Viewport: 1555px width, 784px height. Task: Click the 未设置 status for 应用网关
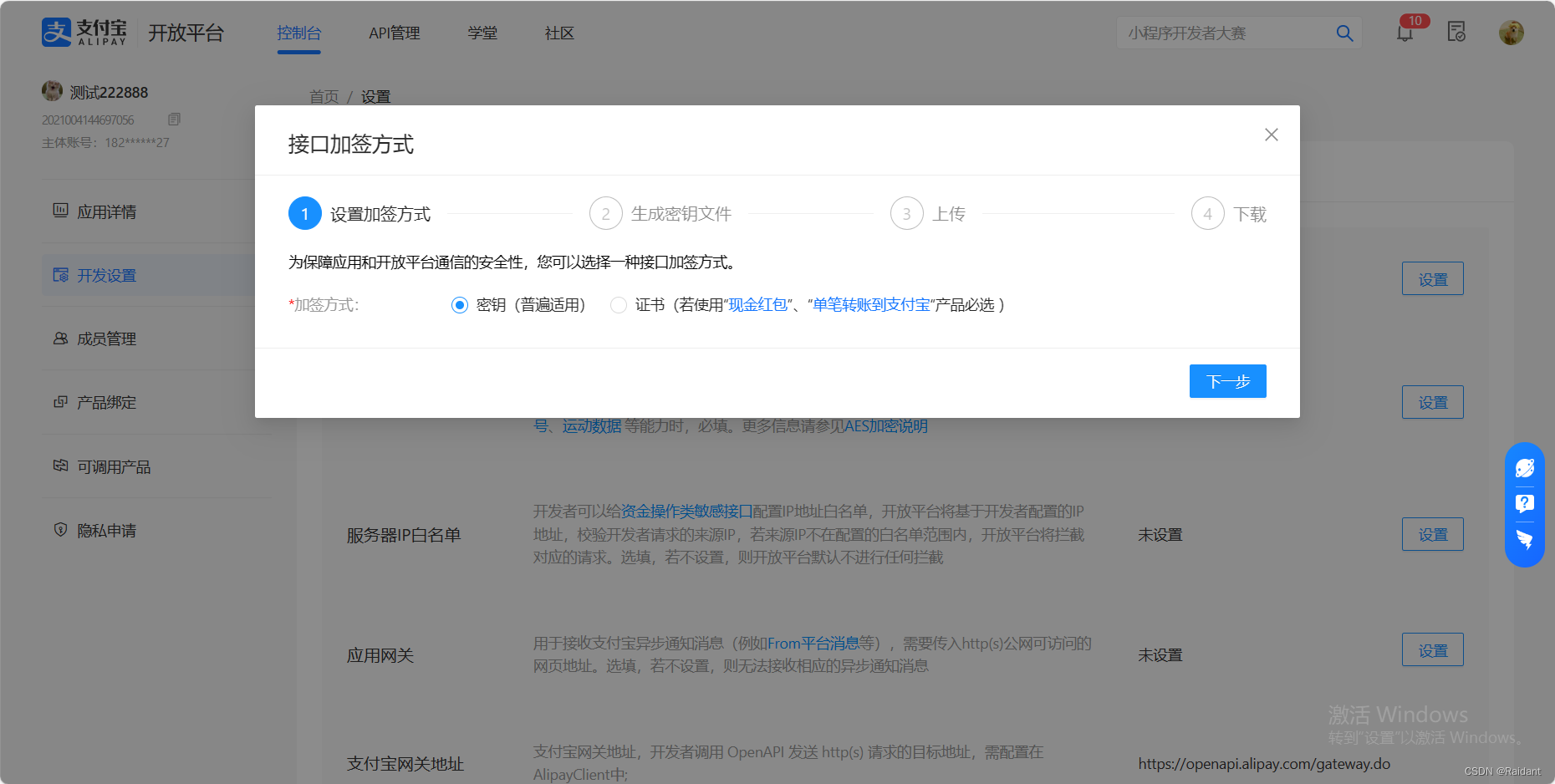(x=1160, y=655)
